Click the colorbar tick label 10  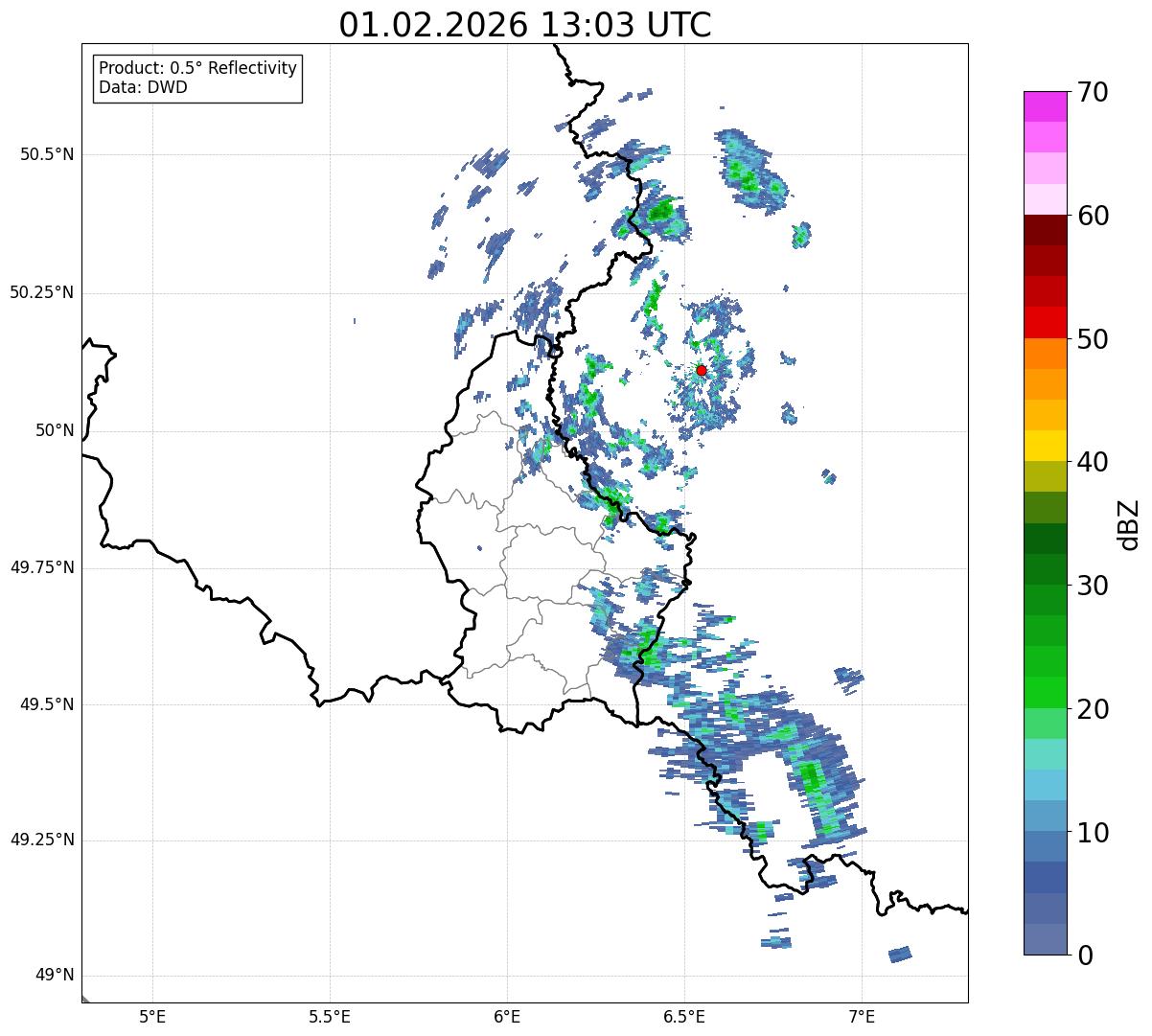1094,832
